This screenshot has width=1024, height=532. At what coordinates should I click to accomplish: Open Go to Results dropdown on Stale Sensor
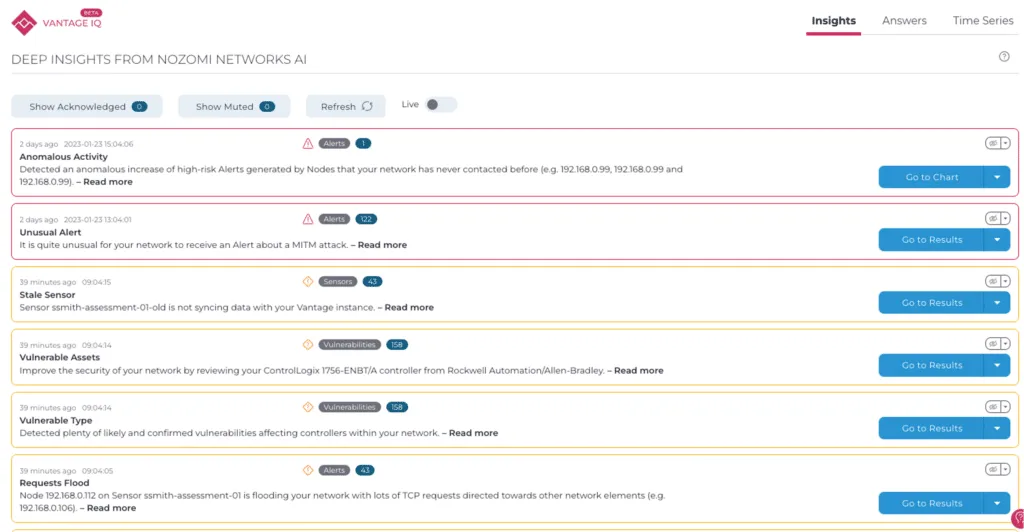pos(997,303)
